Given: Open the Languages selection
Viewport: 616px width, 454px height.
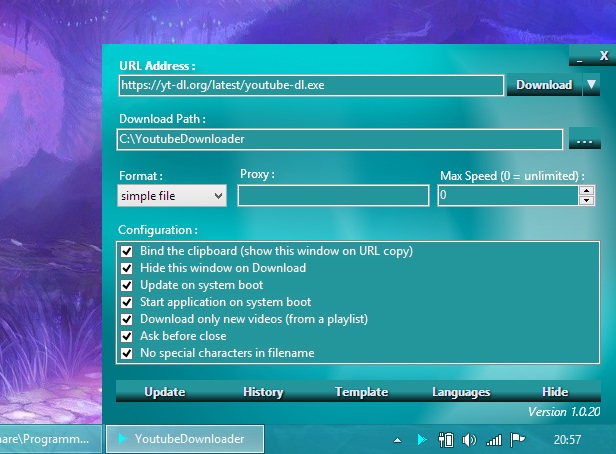Looking at the screenshot, I should [461, 392].
